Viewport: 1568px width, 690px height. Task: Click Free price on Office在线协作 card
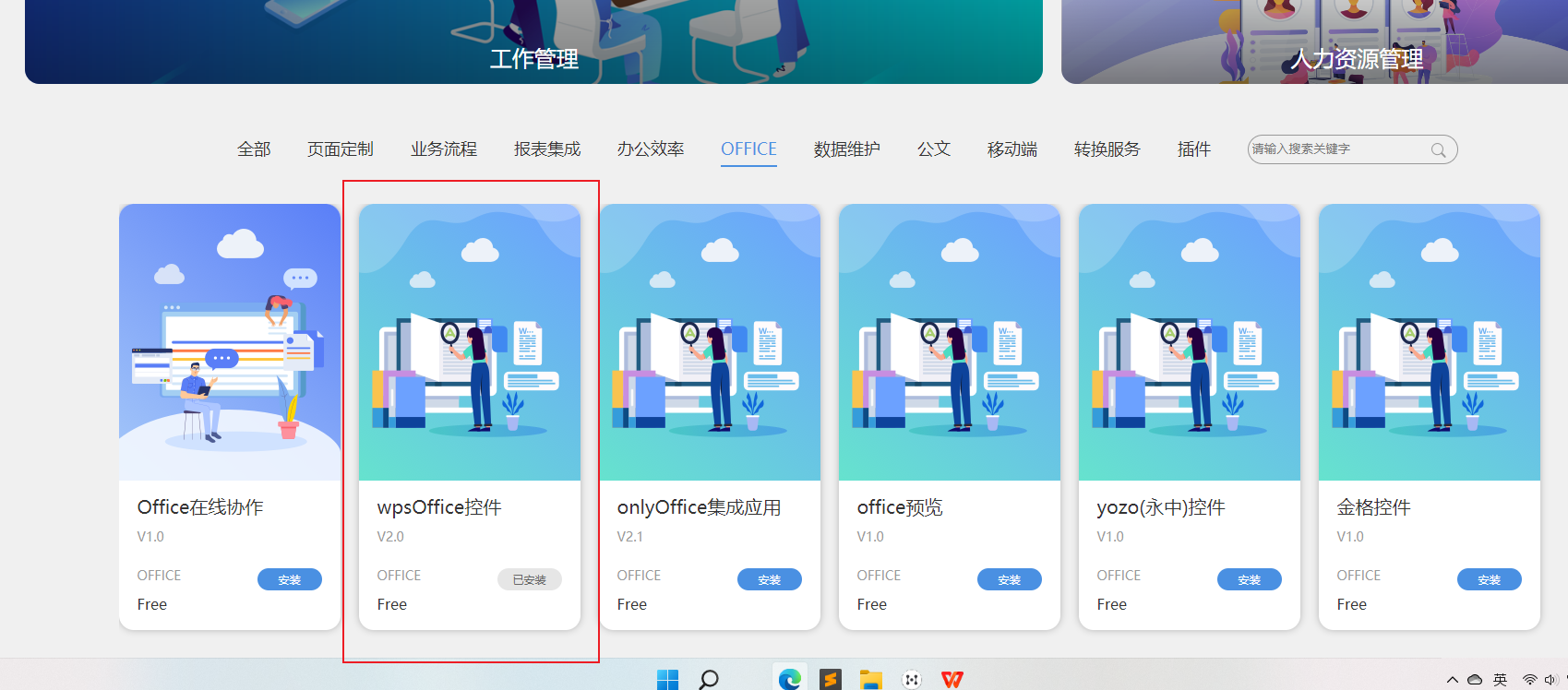click(x=152, y=605)
